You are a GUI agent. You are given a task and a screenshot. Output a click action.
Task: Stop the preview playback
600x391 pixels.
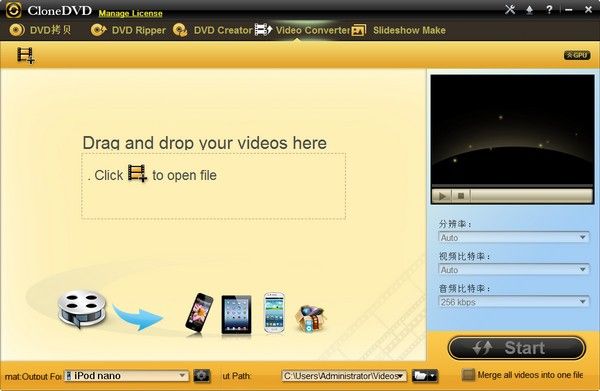point(461,196)
